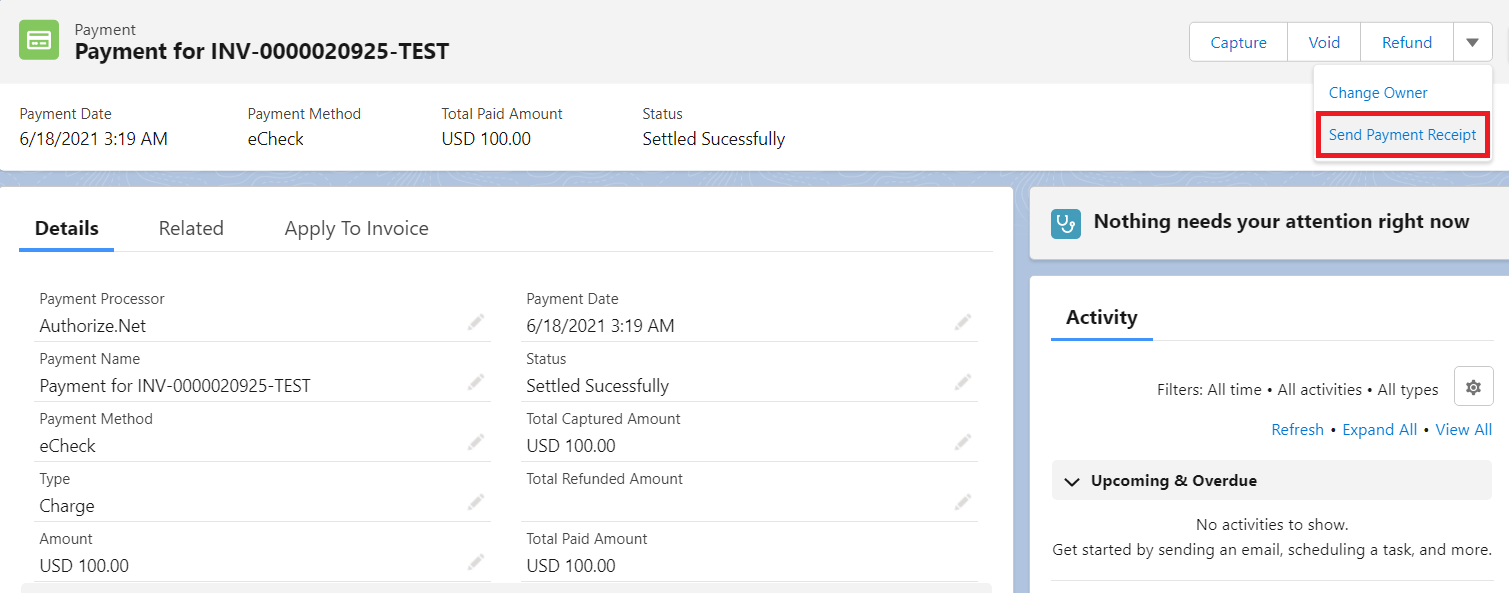The image size is (1509, 593).
Task: Open the Apply To Invoice tab
Action: click(356, 228)
